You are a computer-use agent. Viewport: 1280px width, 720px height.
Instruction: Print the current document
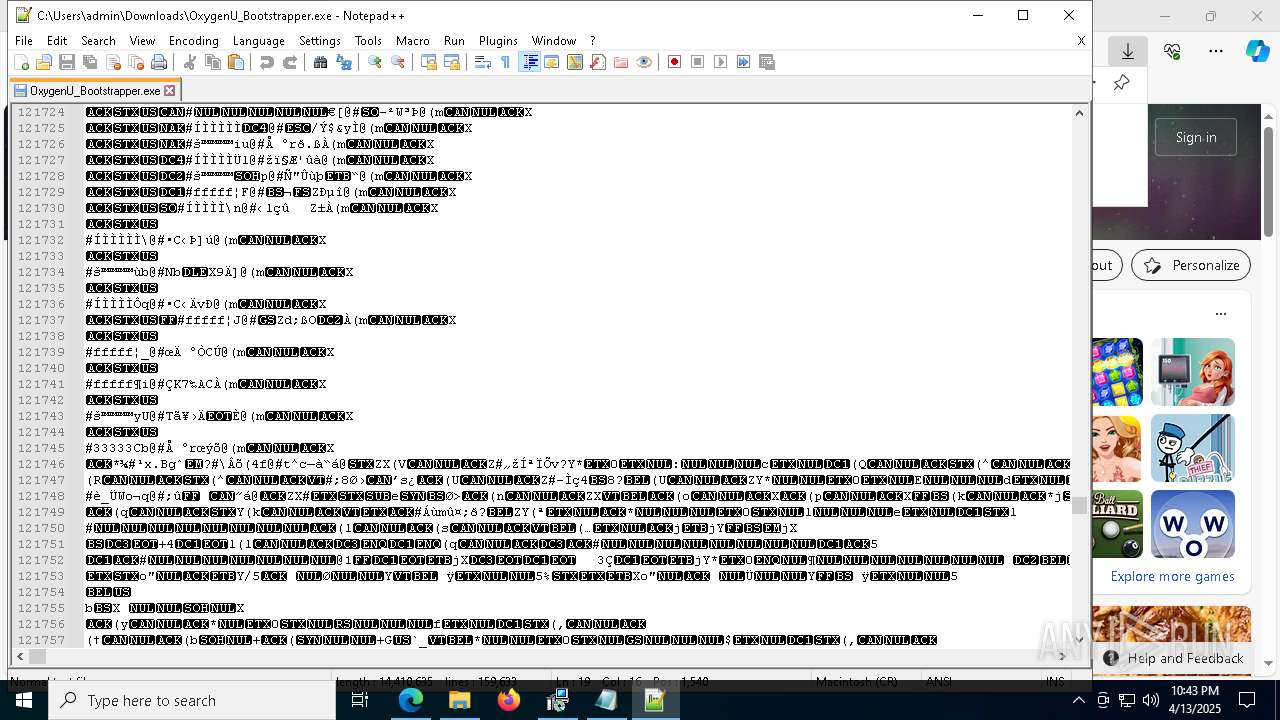[x=159, y=62]
